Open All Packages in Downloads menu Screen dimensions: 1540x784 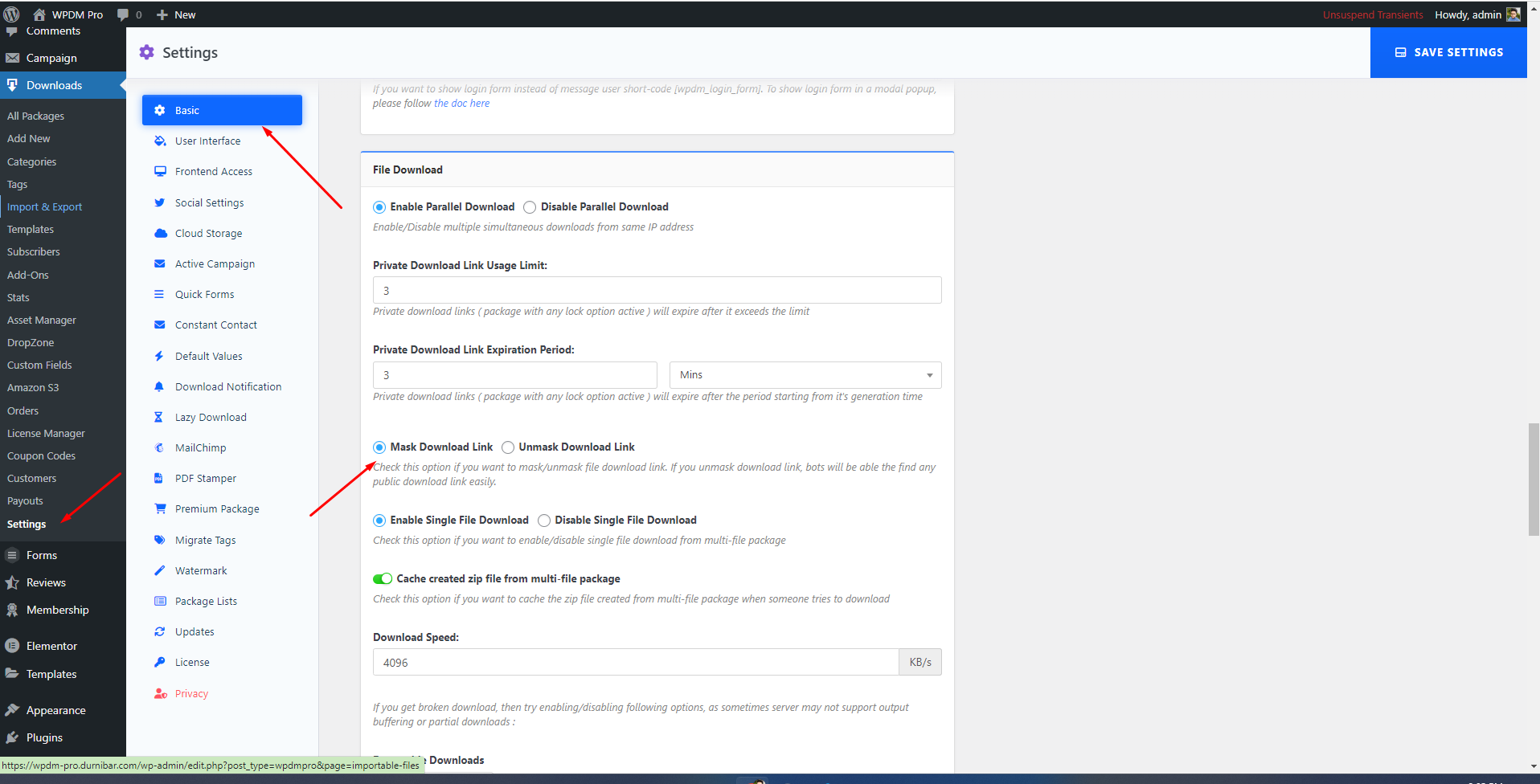tap(36, 116)
